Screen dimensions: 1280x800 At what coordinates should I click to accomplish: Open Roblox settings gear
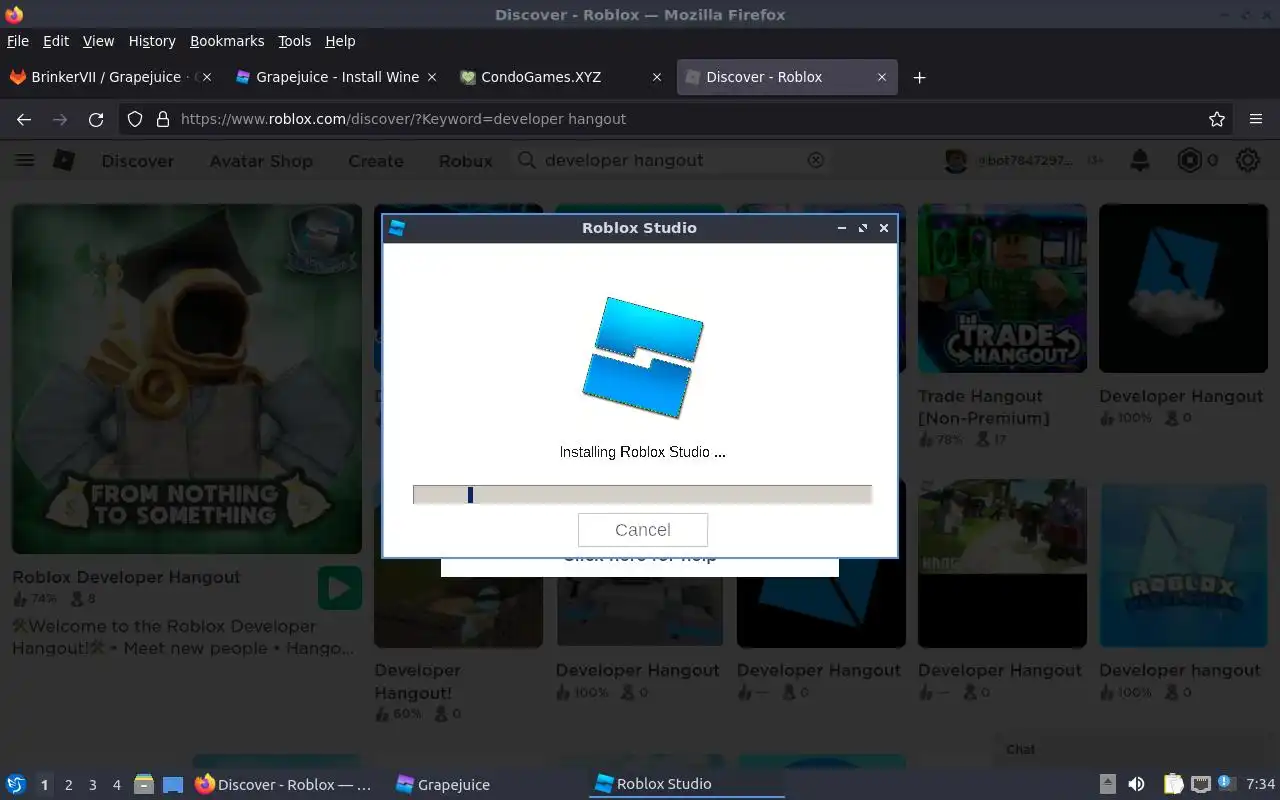point(1248,160)
